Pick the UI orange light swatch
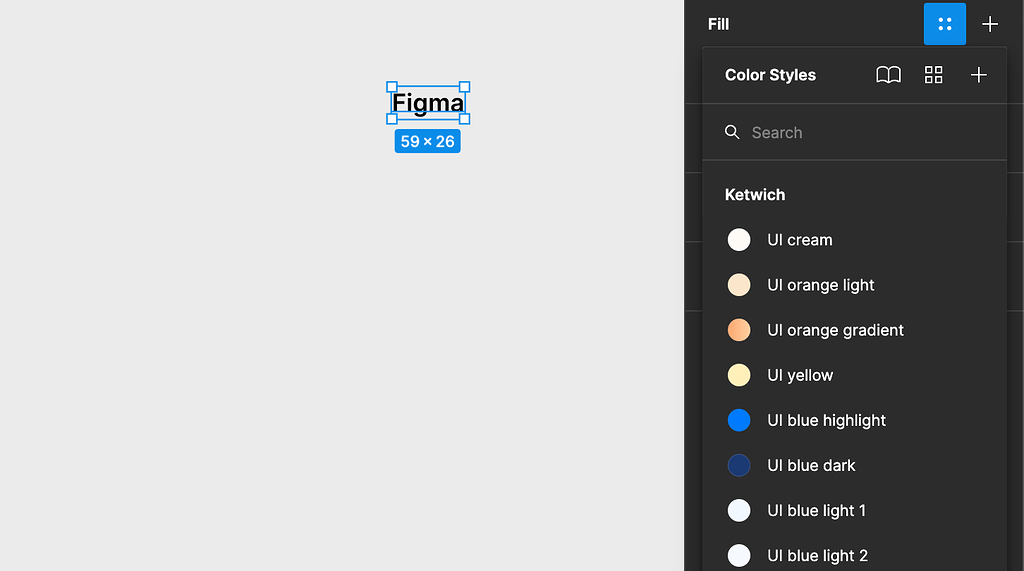This screenshot has height=571, width=1024. 739,285
